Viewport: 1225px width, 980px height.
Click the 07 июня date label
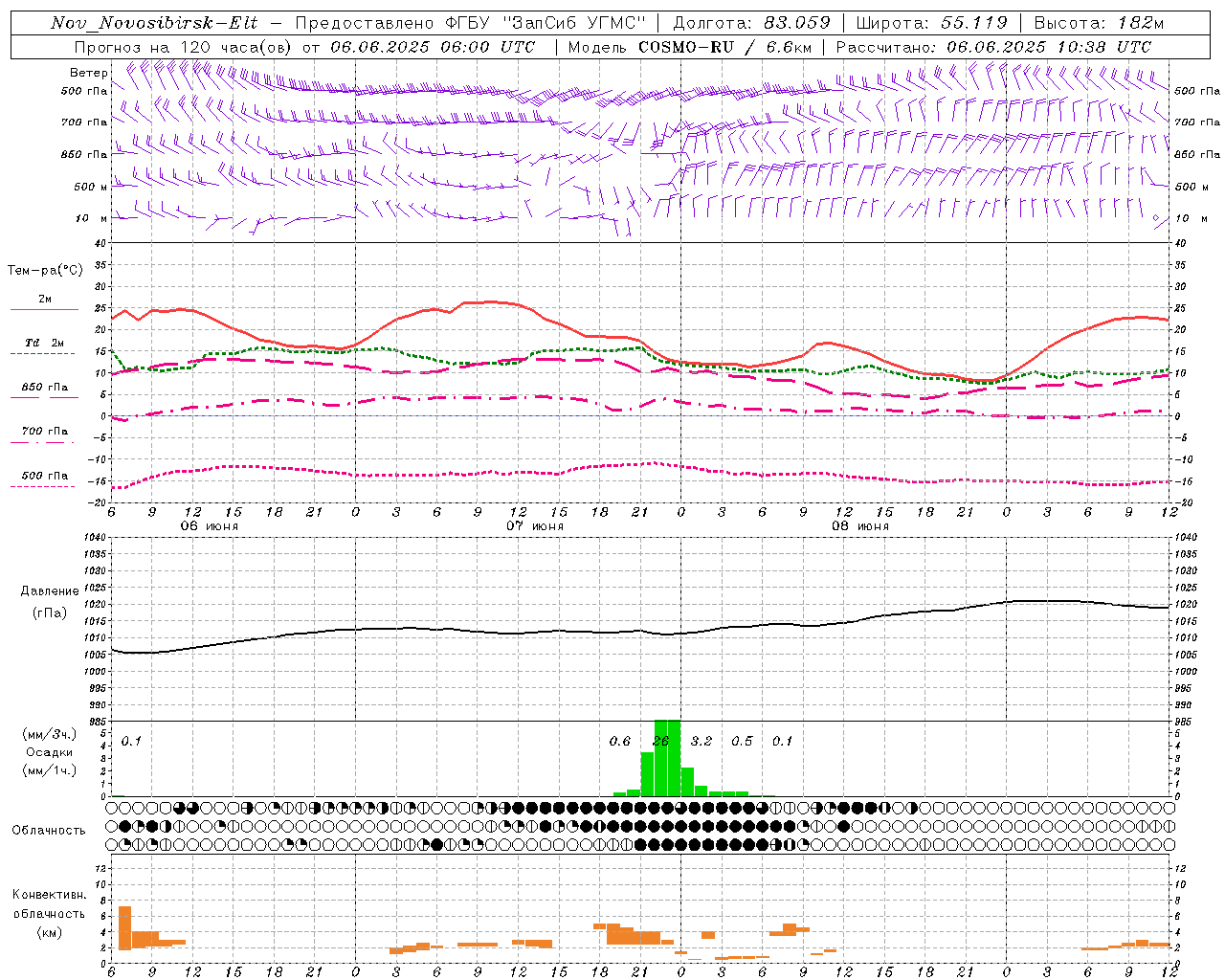tap(535, 526)
